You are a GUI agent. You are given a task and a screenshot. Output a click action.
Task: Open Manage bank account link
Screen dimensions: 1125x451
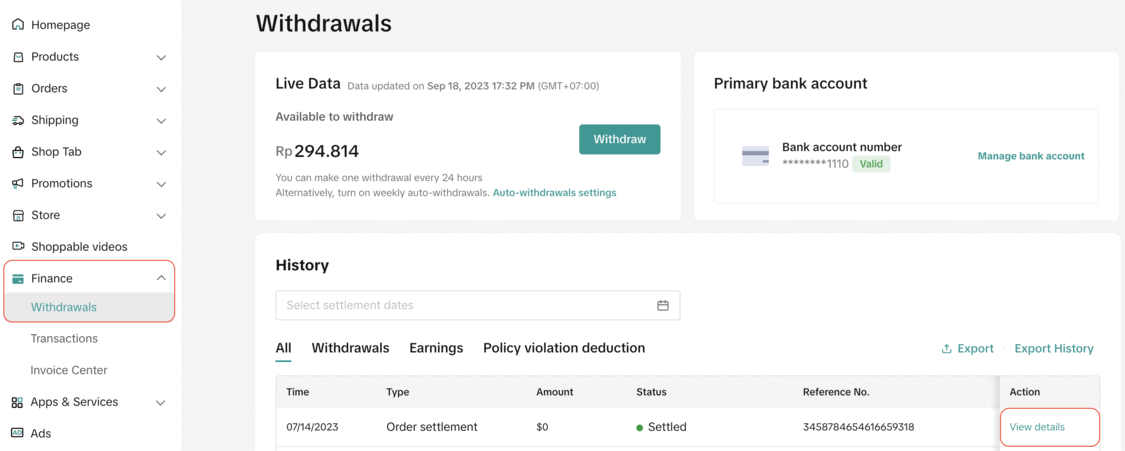(x=1030, y=156)
